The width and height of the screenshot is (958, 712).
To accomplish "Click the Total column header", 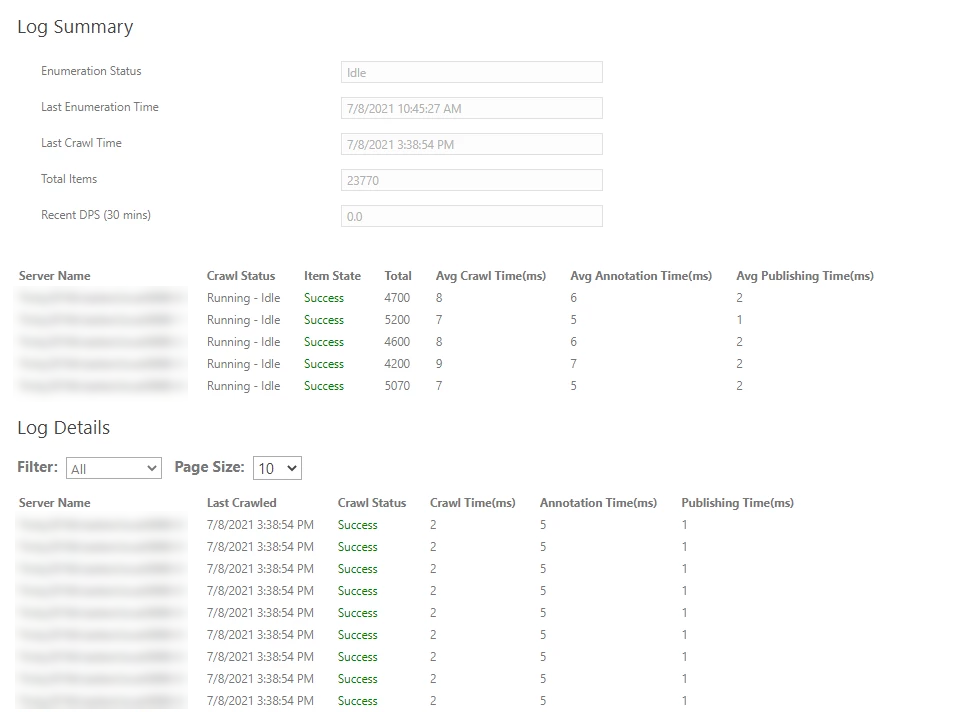I will pyautogui.click(x=398, y=276).
